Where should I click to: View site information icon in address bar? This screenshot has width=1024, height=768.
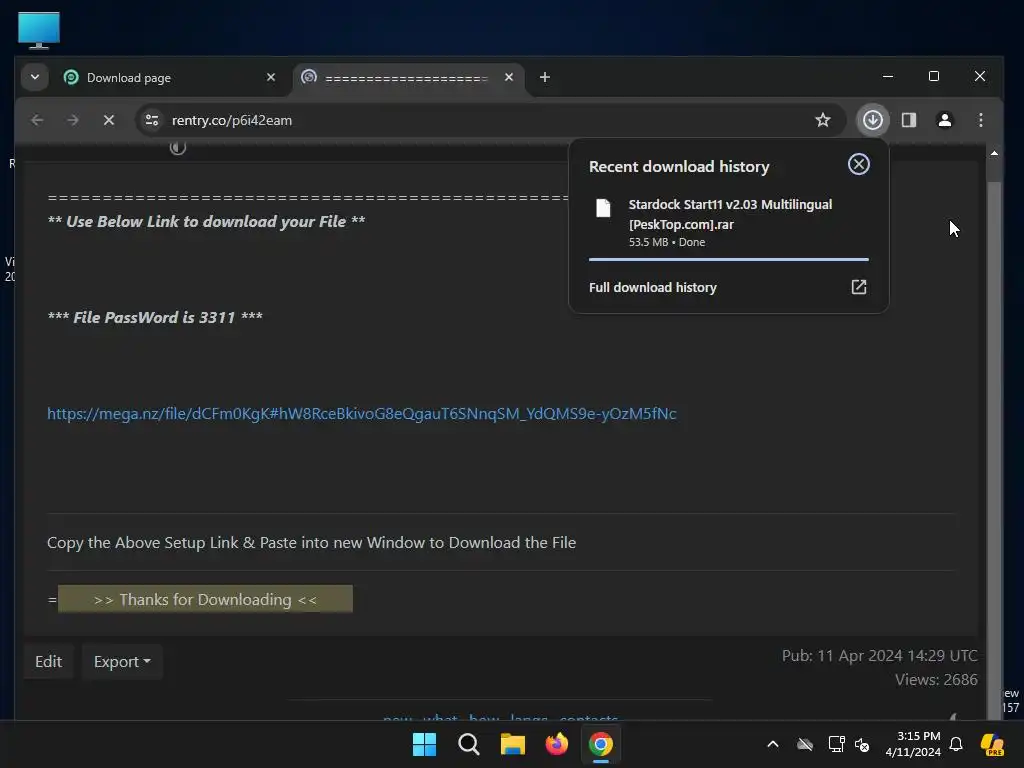pos(152,120)
